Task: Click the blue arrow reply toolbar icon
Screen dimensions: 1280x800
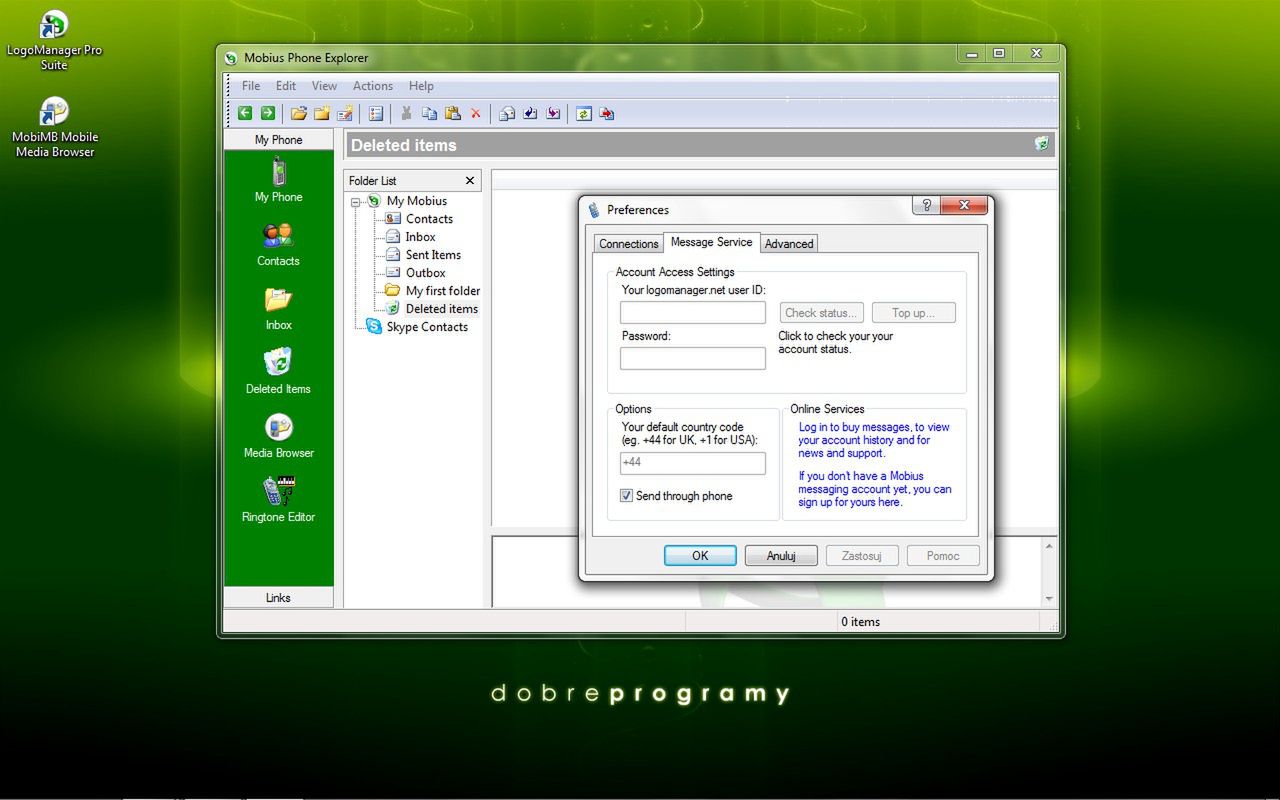Action: (530, 113)
